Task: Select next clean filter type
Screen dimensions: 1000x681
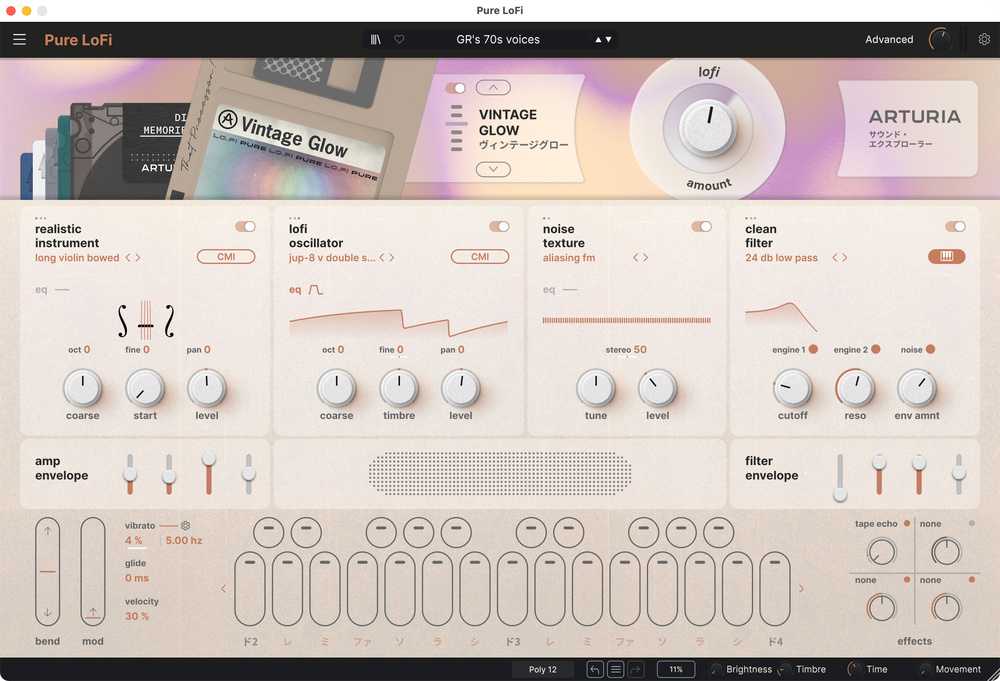Action: [845, 258]
